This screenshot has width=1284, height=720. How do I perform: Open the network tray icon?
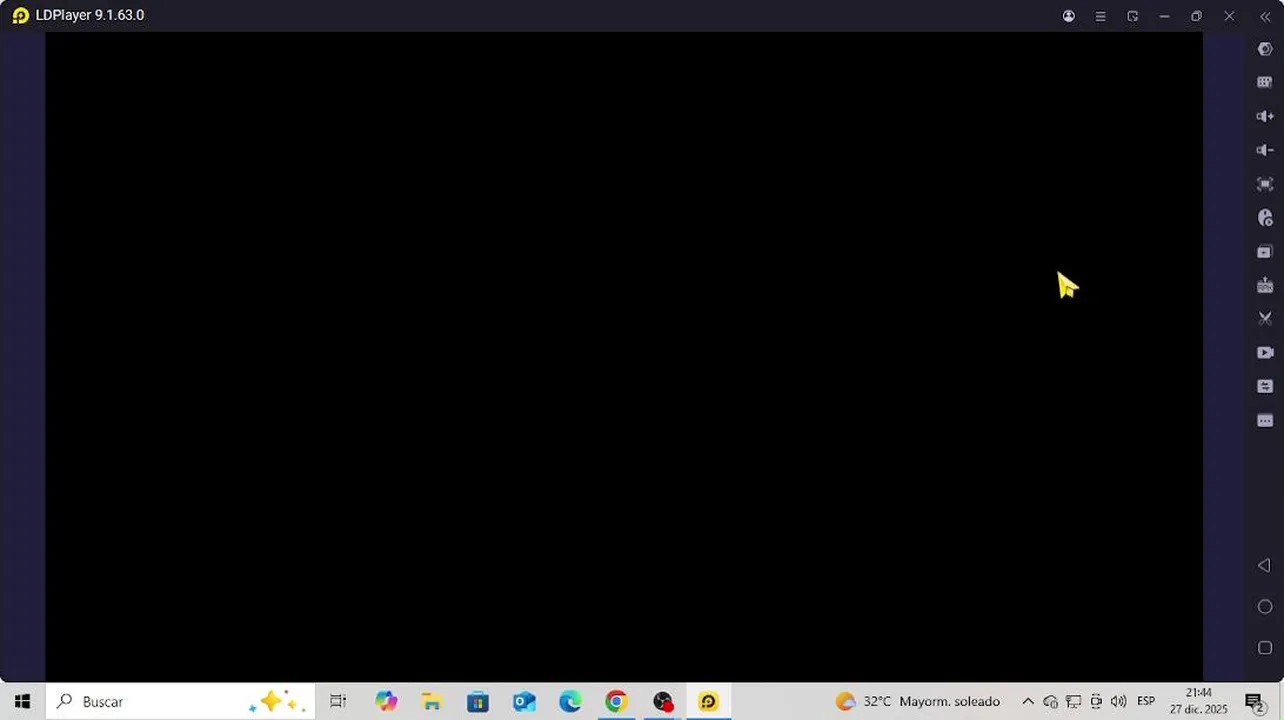click(x=1073, y=702)
